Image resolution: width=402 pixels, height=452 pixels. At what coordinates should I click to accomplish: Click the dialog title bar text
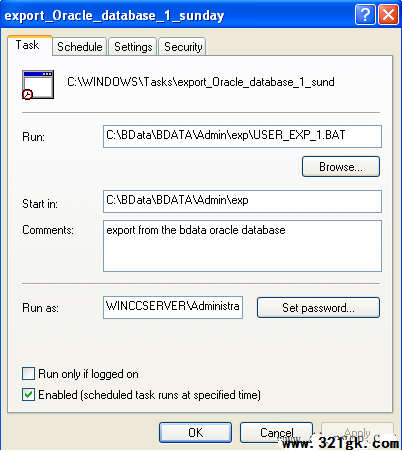click(114, 16)
